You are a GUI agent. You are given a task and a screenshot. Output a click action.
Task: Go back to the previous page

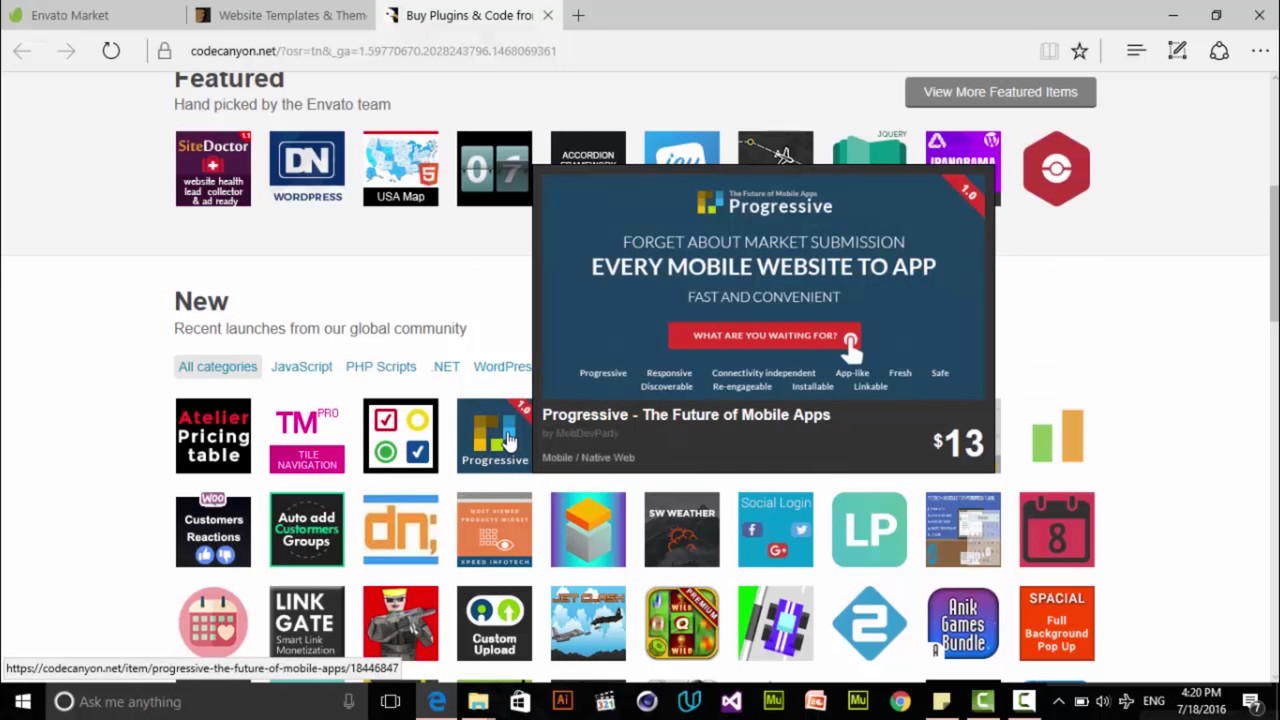point(22,51)
